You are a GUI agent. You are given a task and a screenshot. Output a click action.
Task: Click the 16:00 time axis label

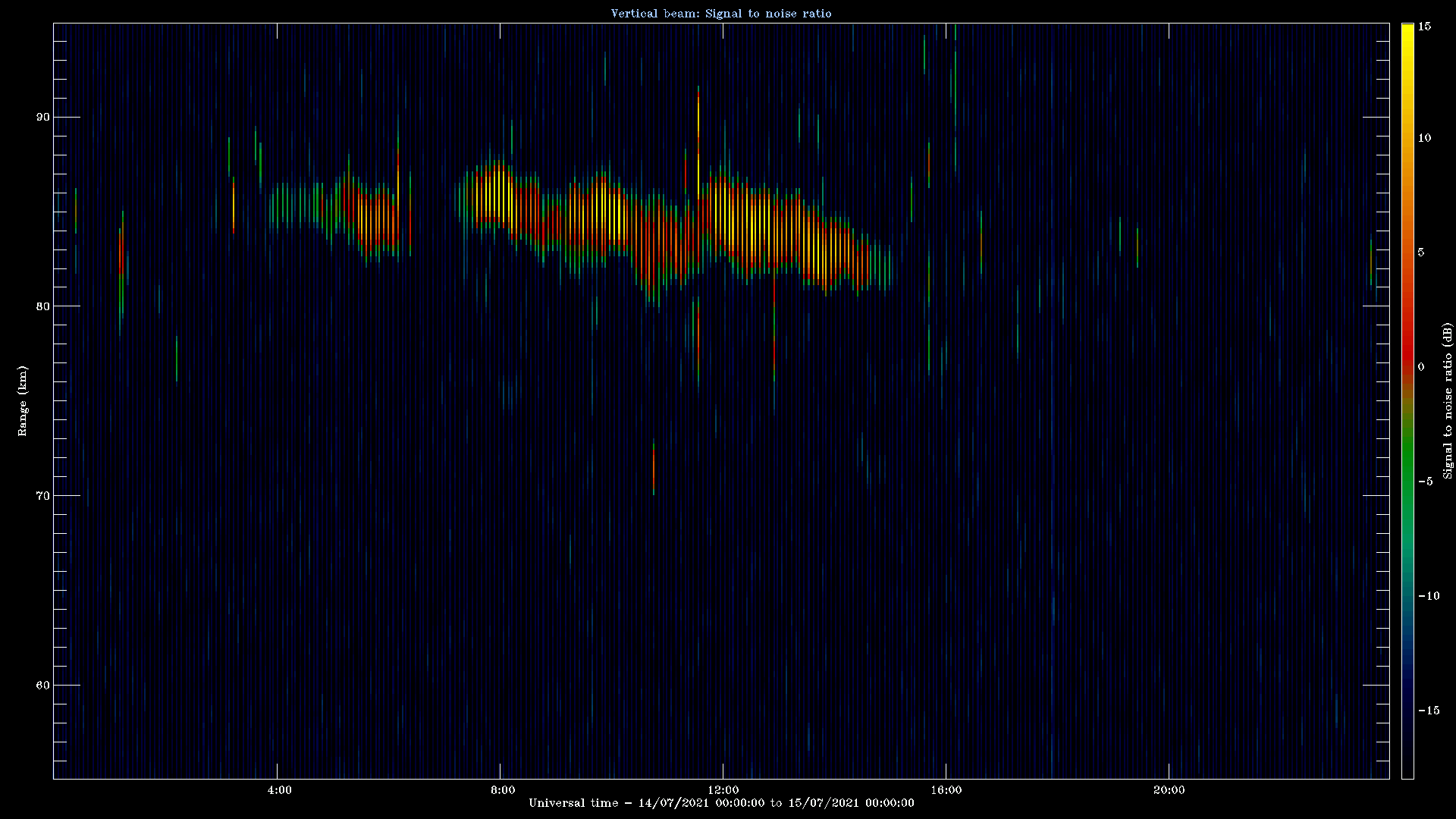tap(946, 790)
